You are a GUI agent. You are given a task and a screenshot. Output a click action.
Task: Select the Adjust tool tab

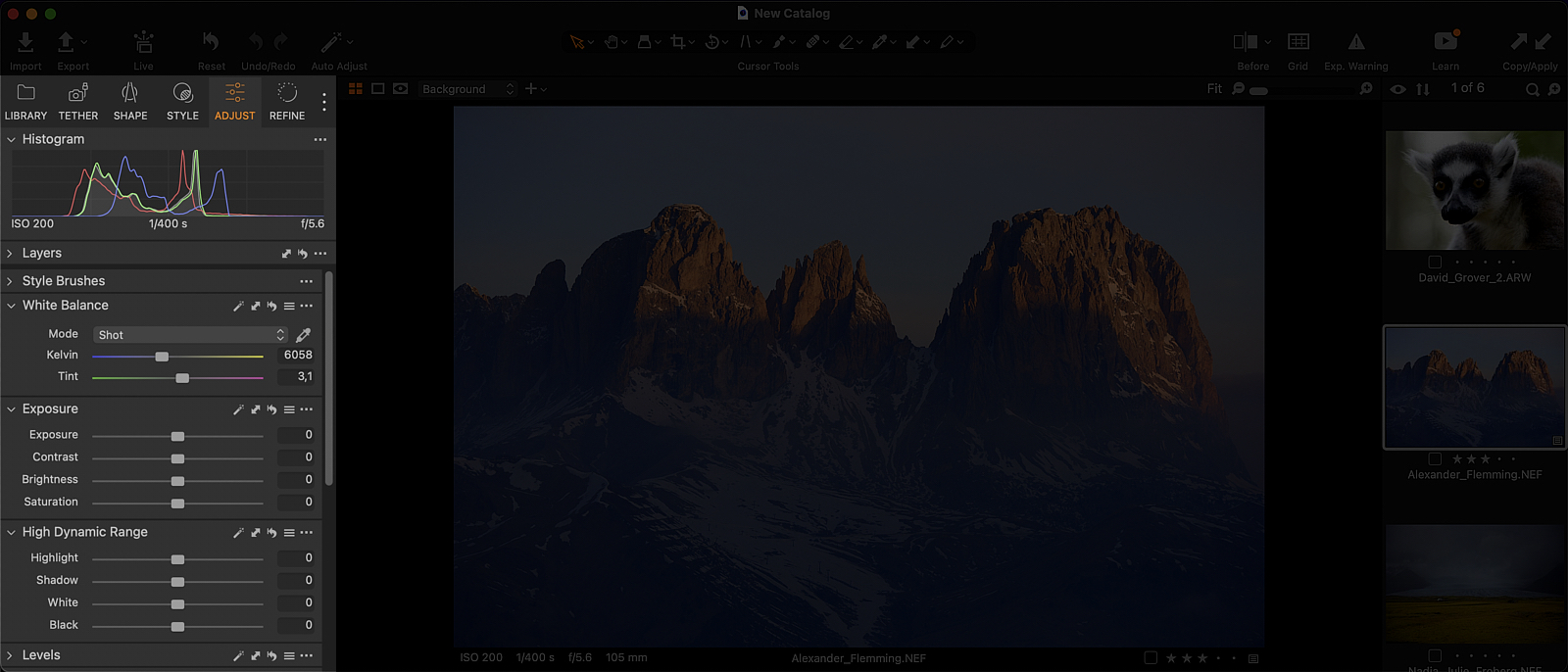235,102
